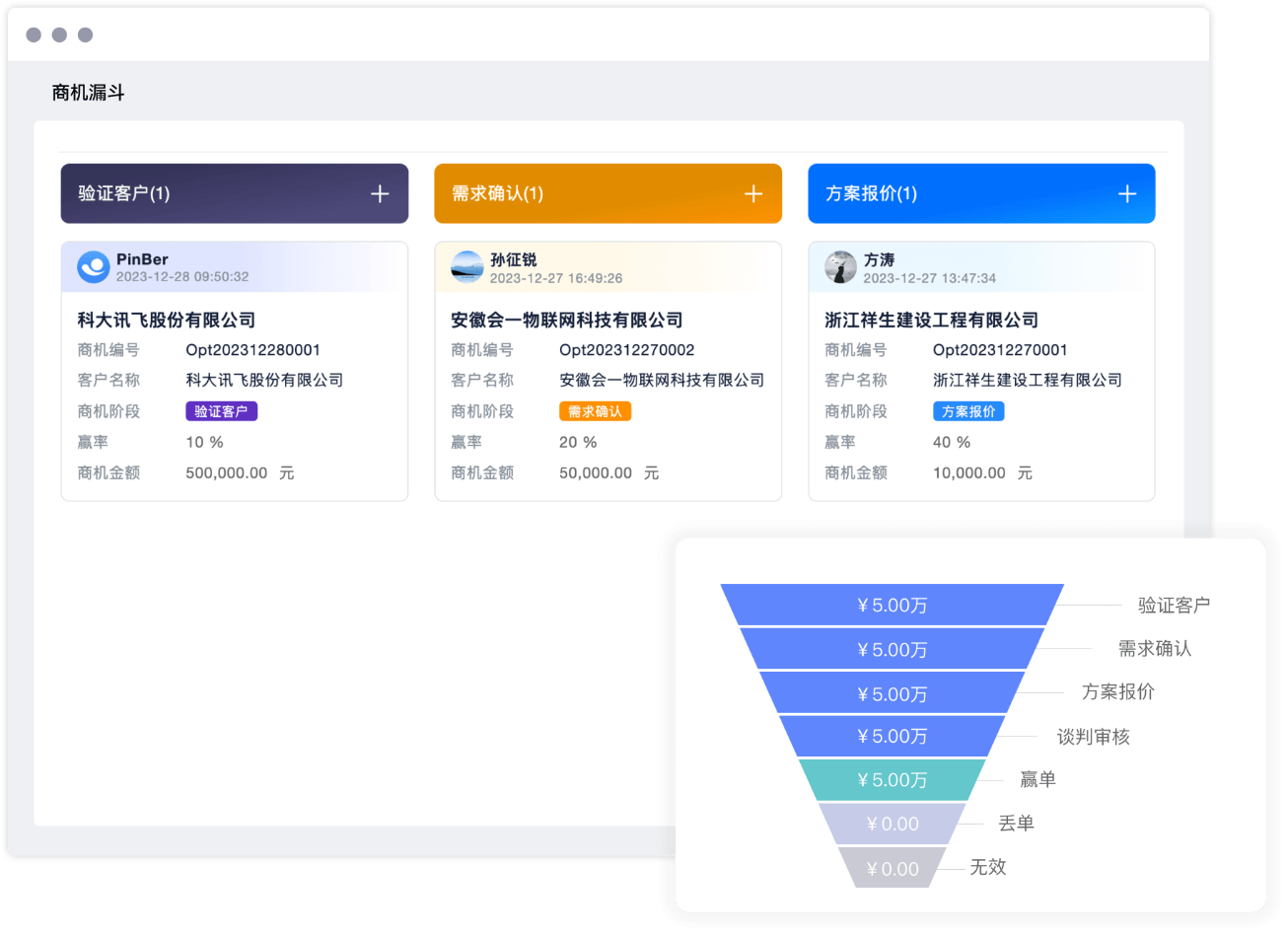This screenshot has height=934, width=1288.
Task: Click bottom 无效 funnel segment
Action: tap(892, 868)
